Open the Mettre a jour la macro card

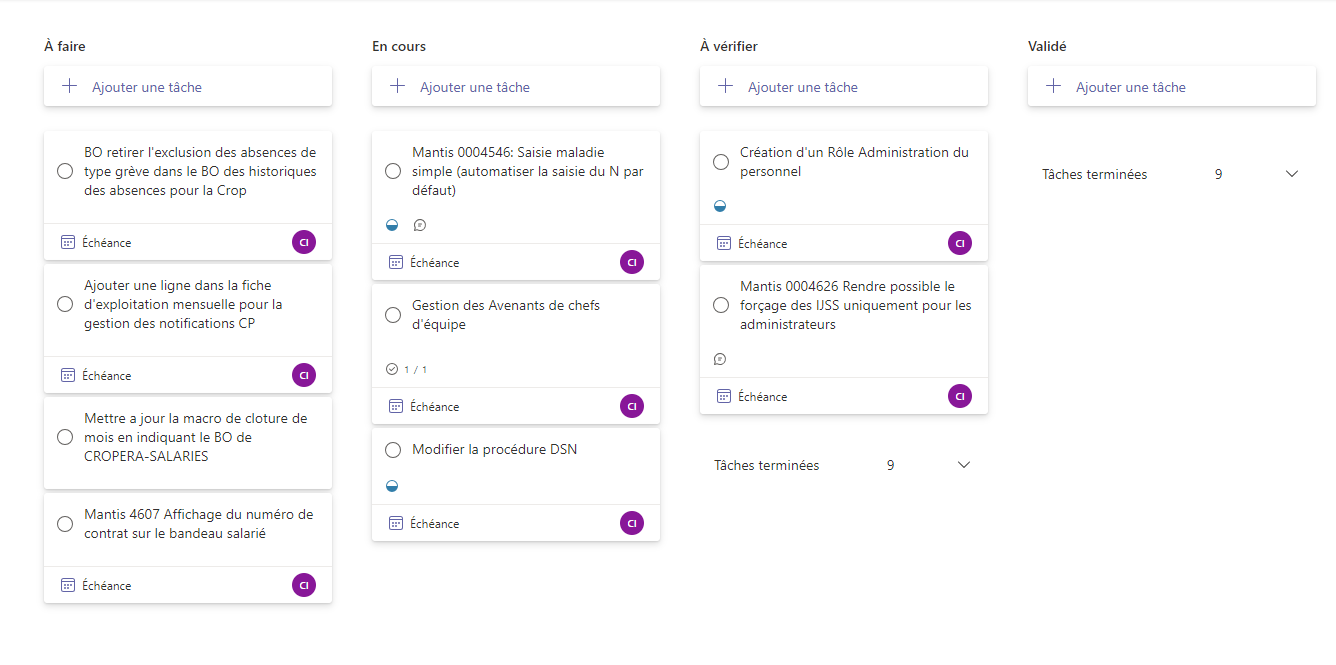tap(196, 438)
